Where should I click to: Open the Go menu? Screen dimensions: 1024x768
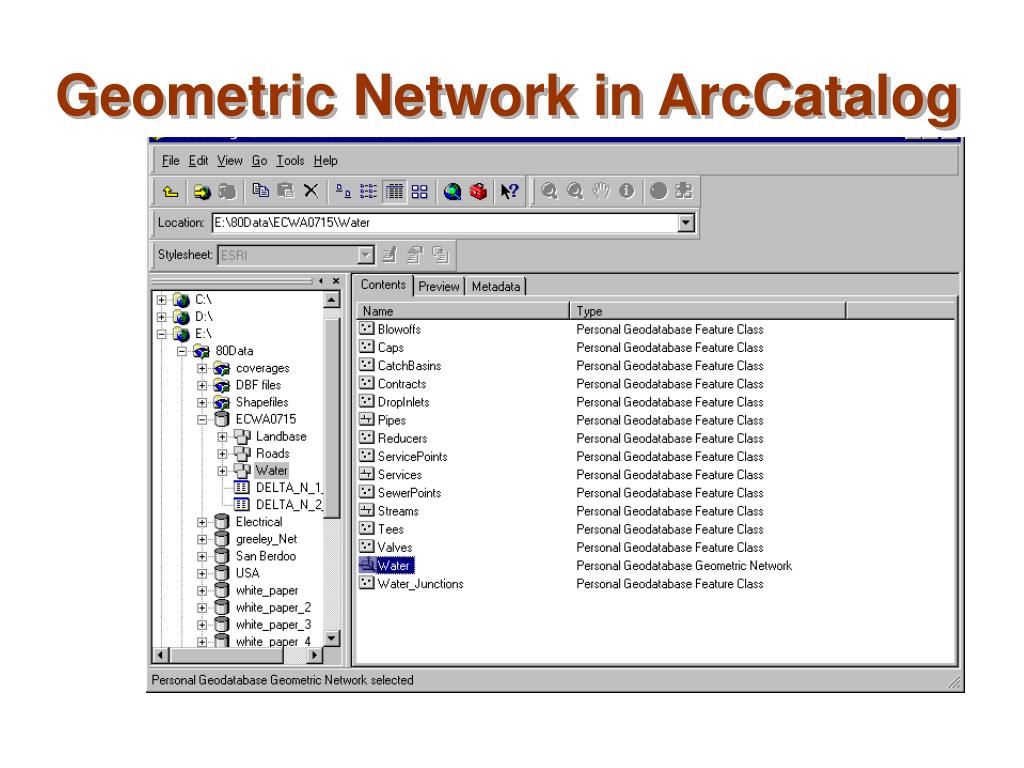[259, 161]
